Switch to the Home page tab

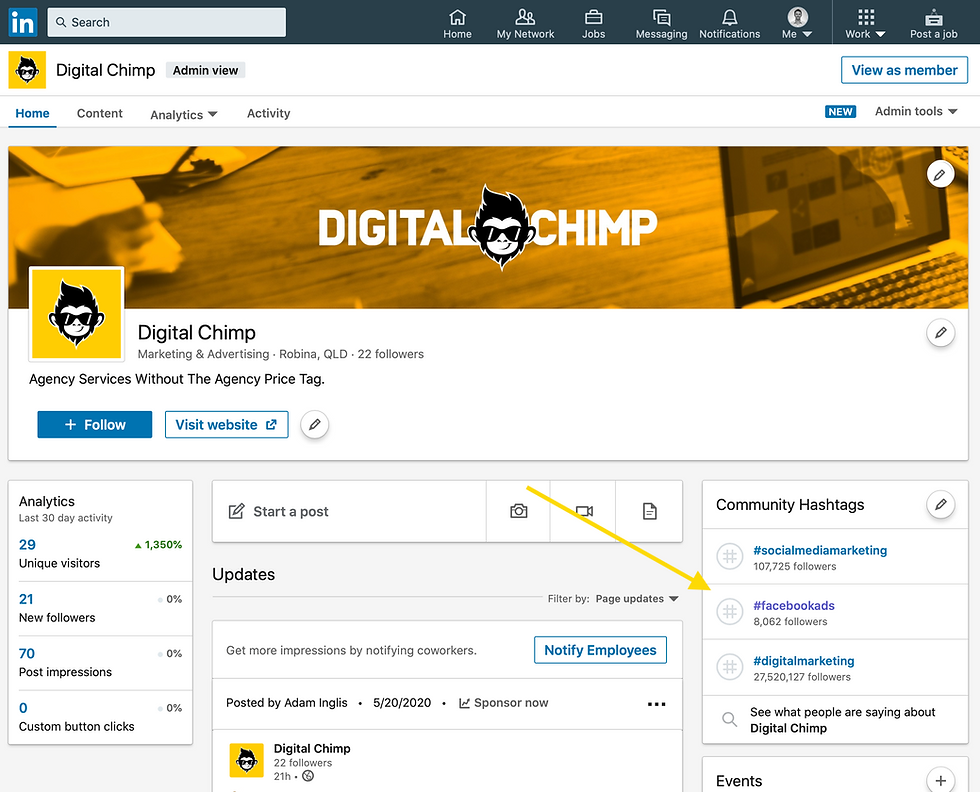click(x=32, y=113)
